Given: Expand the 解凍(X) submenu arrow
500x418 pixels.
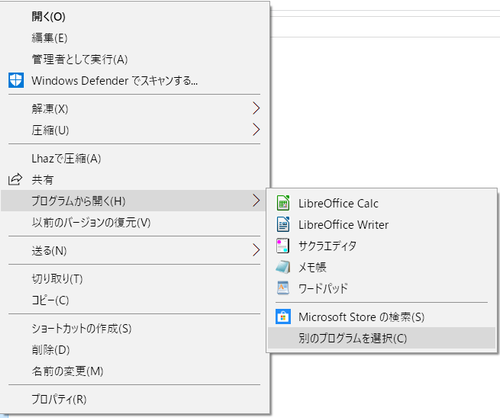Looking at the screenshot, I should click(256, 108).
